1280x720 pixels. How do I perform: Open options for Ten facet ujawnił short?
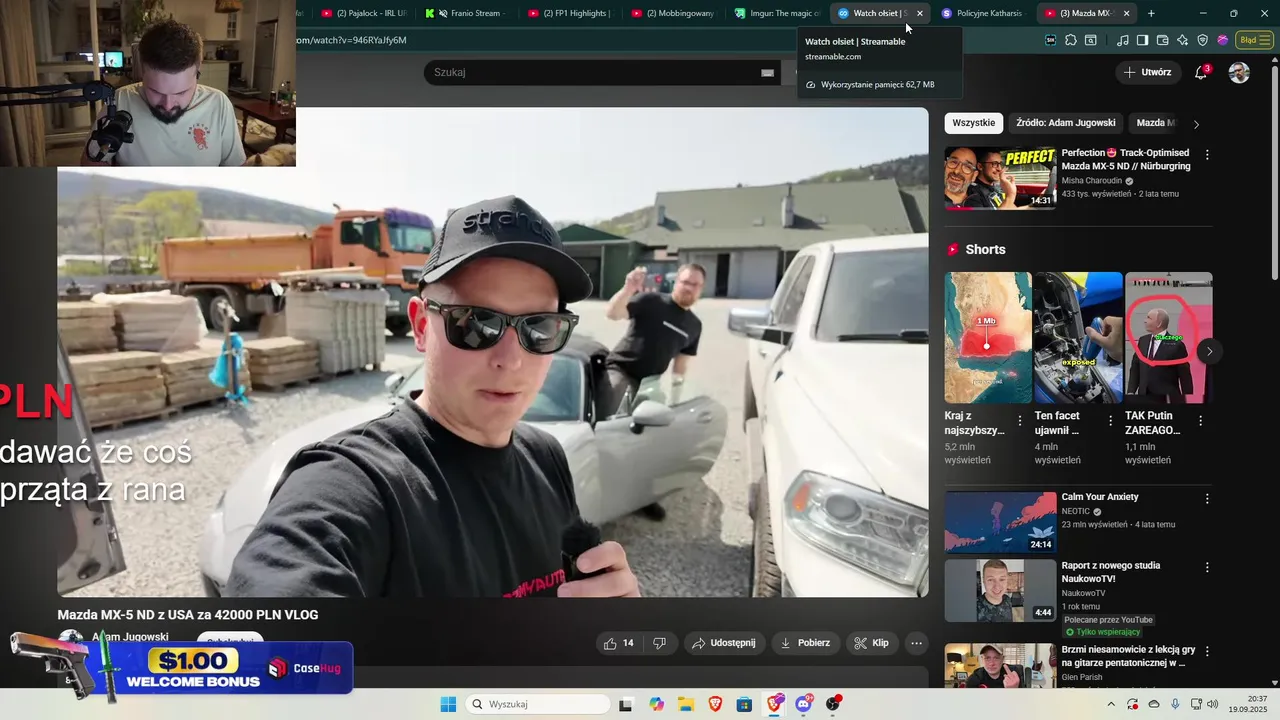[1110, 421]
